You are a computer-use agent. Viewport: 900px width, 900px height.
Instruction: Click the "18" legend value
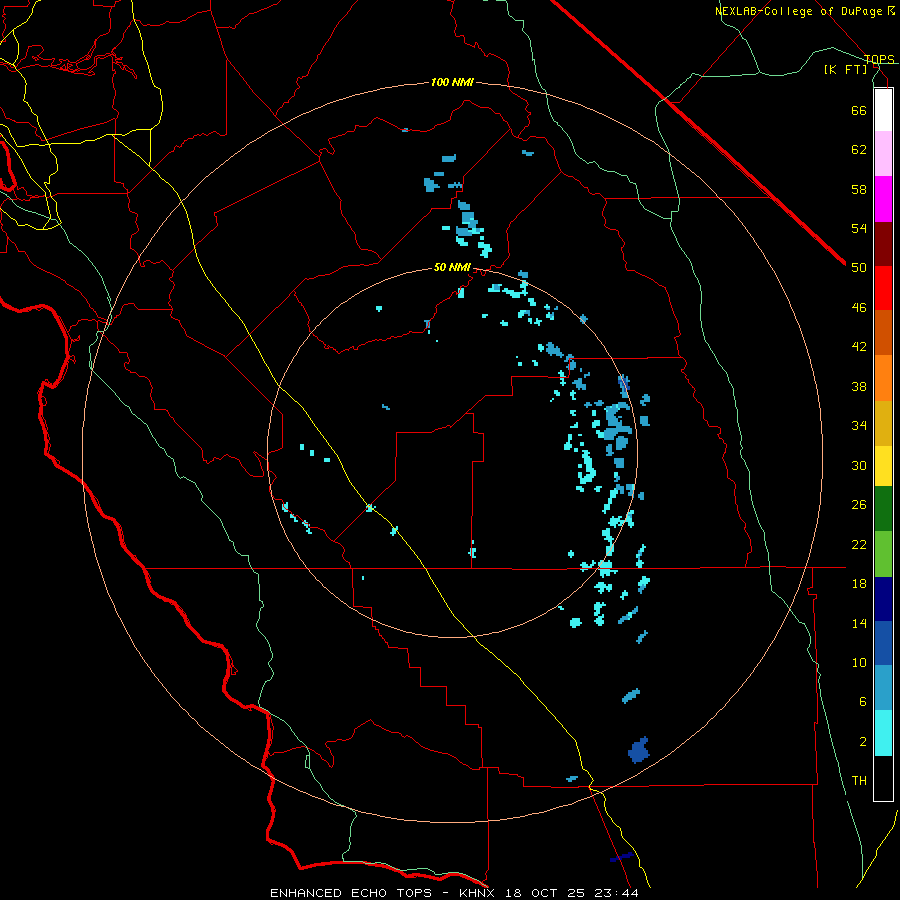point(859,584)
